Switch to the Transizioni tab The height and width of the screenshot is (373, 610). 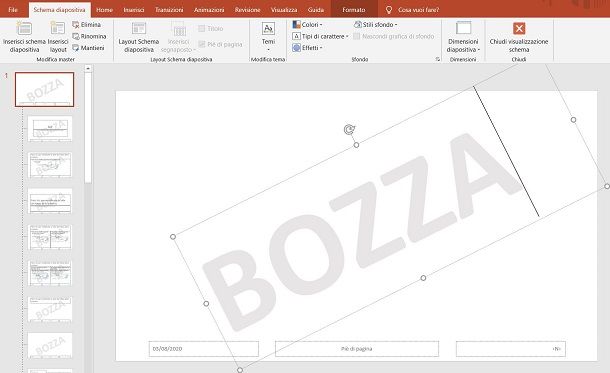click(x=169, y=10)
